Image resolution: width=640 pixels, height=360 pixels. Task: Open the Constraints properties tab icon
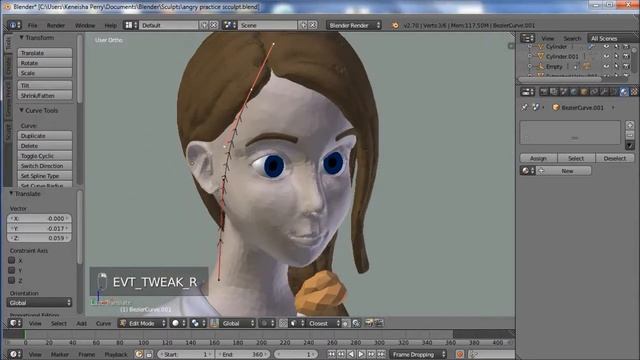pyautogui.click(x=594, y=92)
